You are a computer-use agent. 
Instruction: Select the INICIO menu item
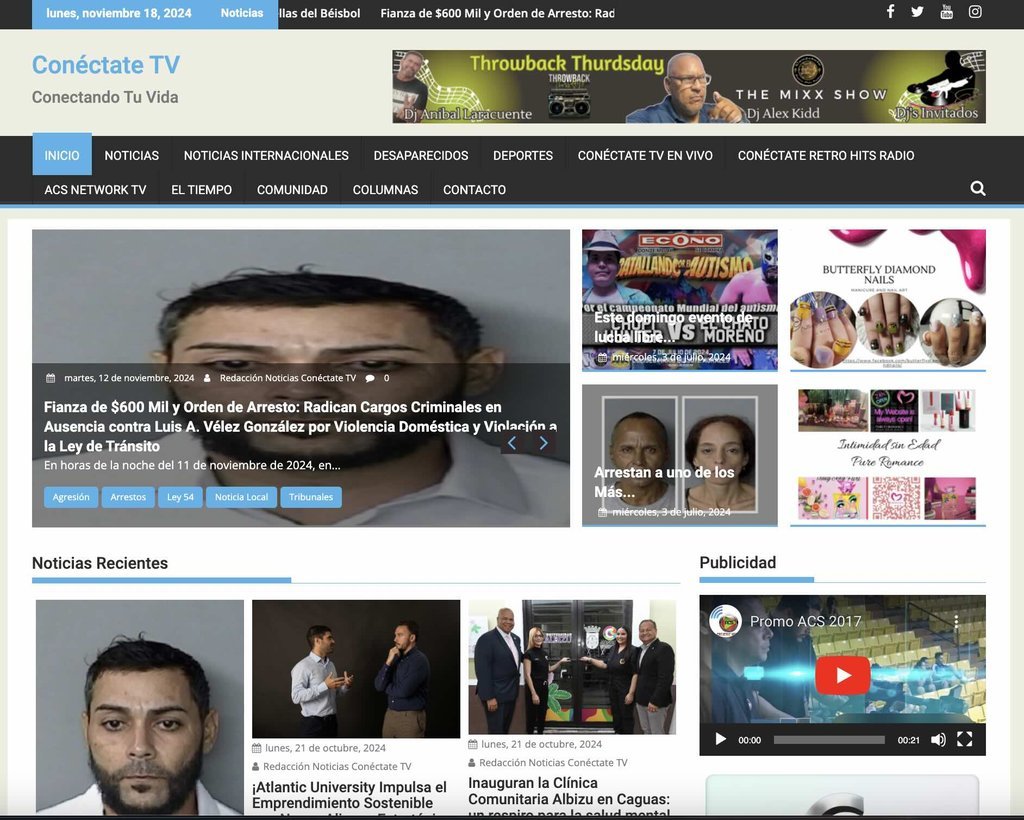click(62, 155)
